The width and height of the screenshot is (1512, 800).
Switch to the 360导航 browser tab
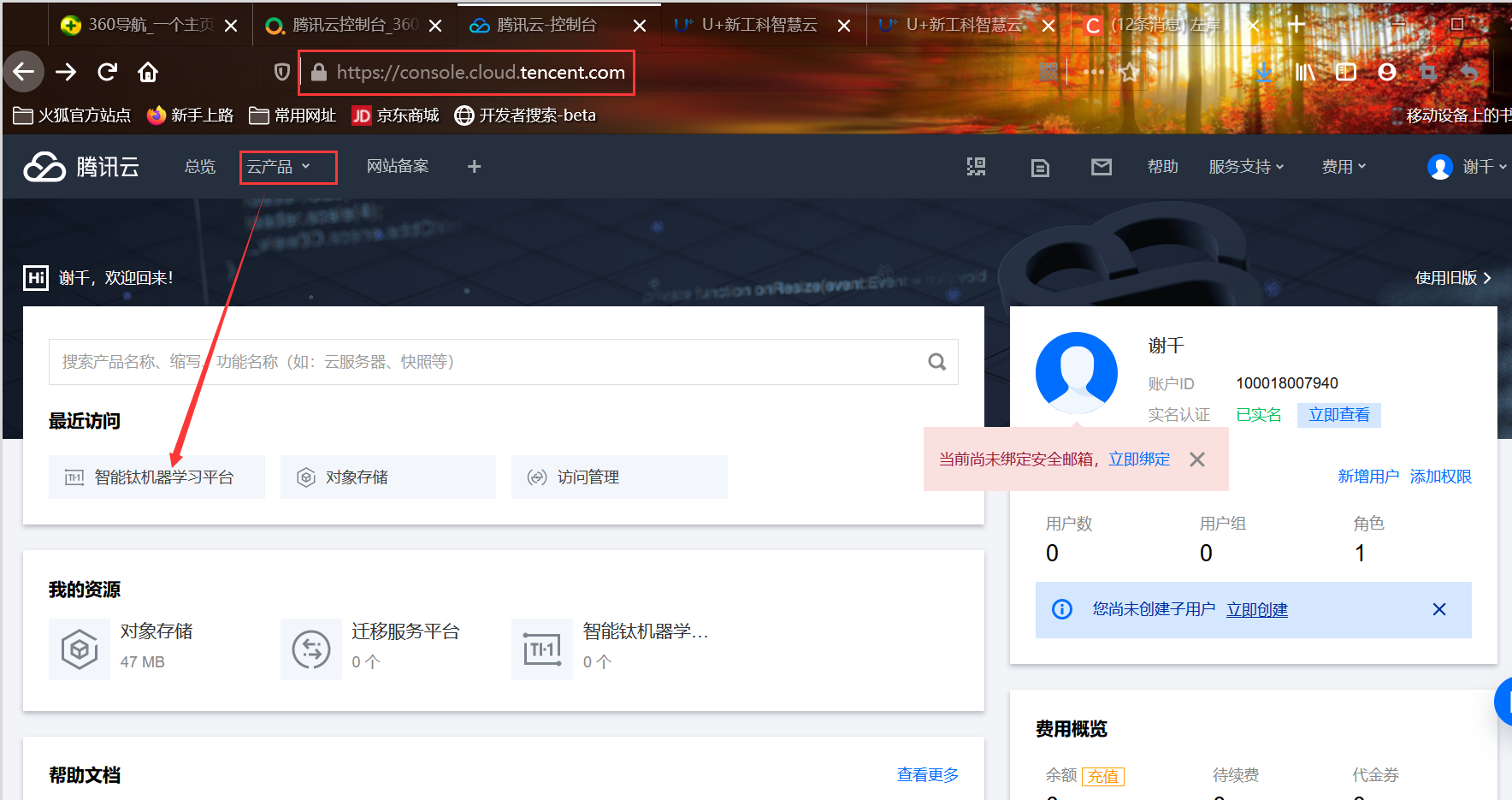point(151,25)
